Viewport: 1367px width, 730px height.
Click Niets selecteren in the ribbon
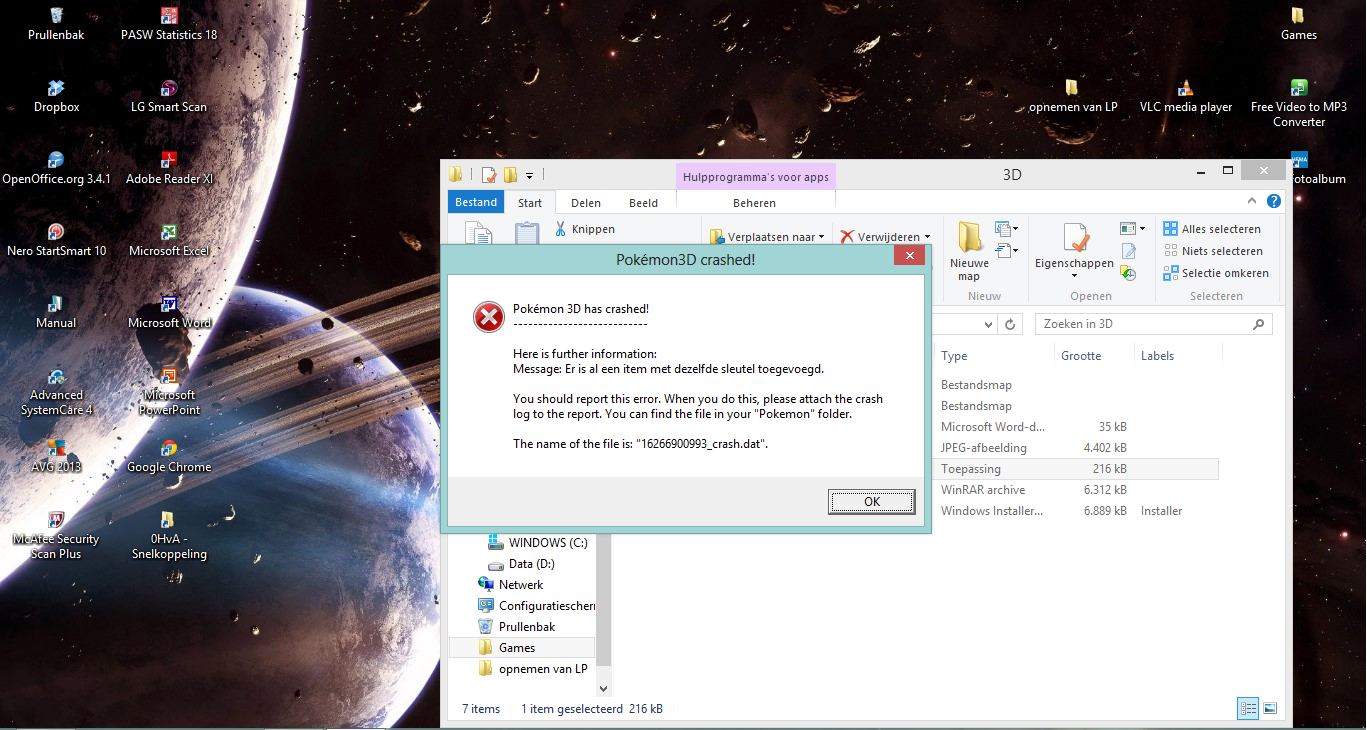coord(1213,251)
